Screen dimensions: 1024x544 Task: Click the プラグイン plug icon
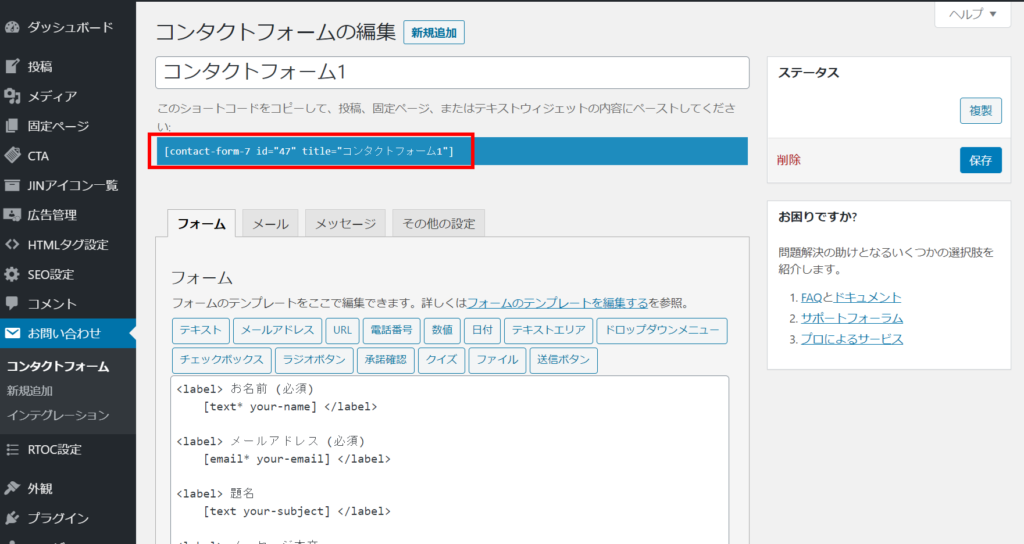pyautogui.click(x=12, y=518)
